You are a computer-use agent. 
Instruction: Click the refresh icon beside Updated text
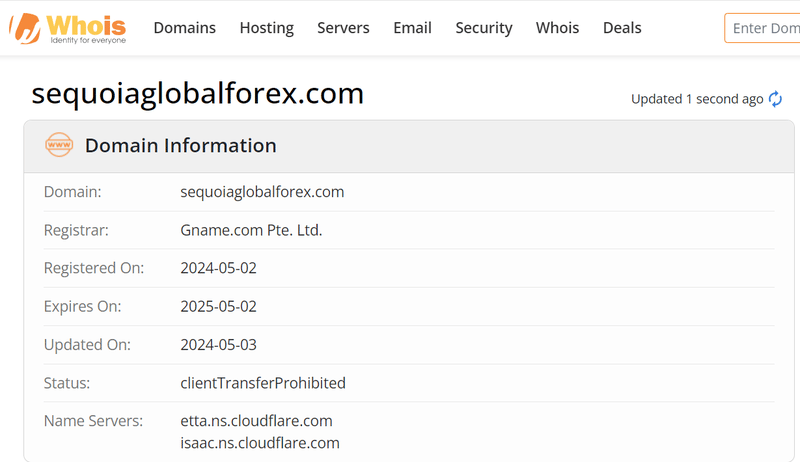[775, 99]
